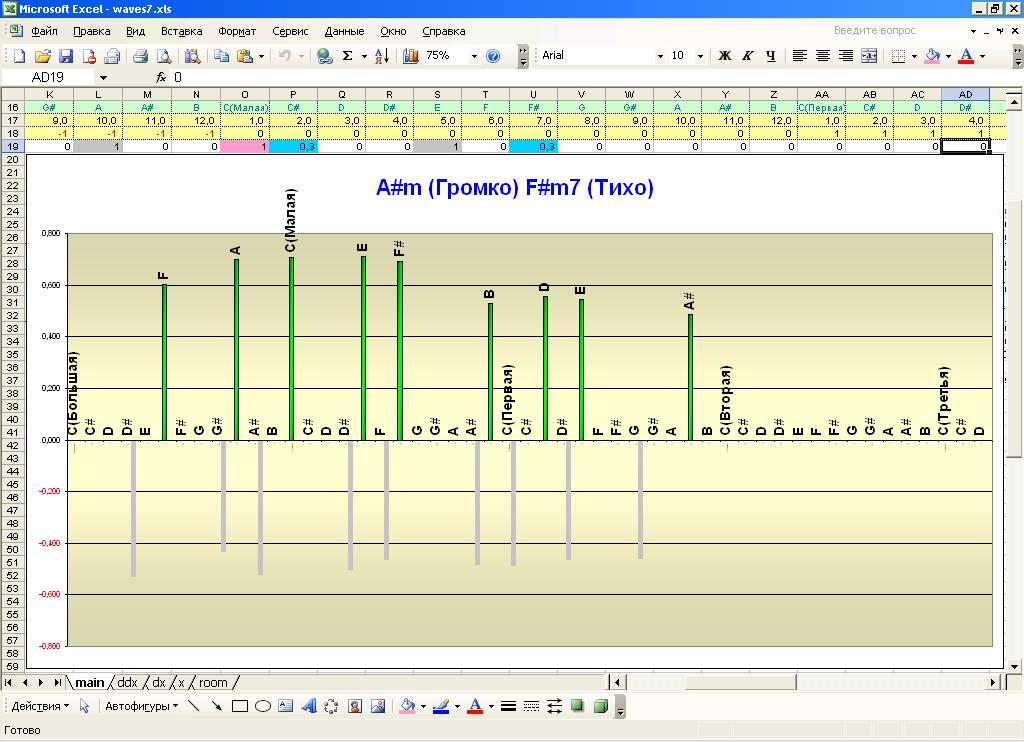Open the Arrow Style icon
Image resolution: width=1024 pixels, height=742 pixels.
tap(554, 706)
